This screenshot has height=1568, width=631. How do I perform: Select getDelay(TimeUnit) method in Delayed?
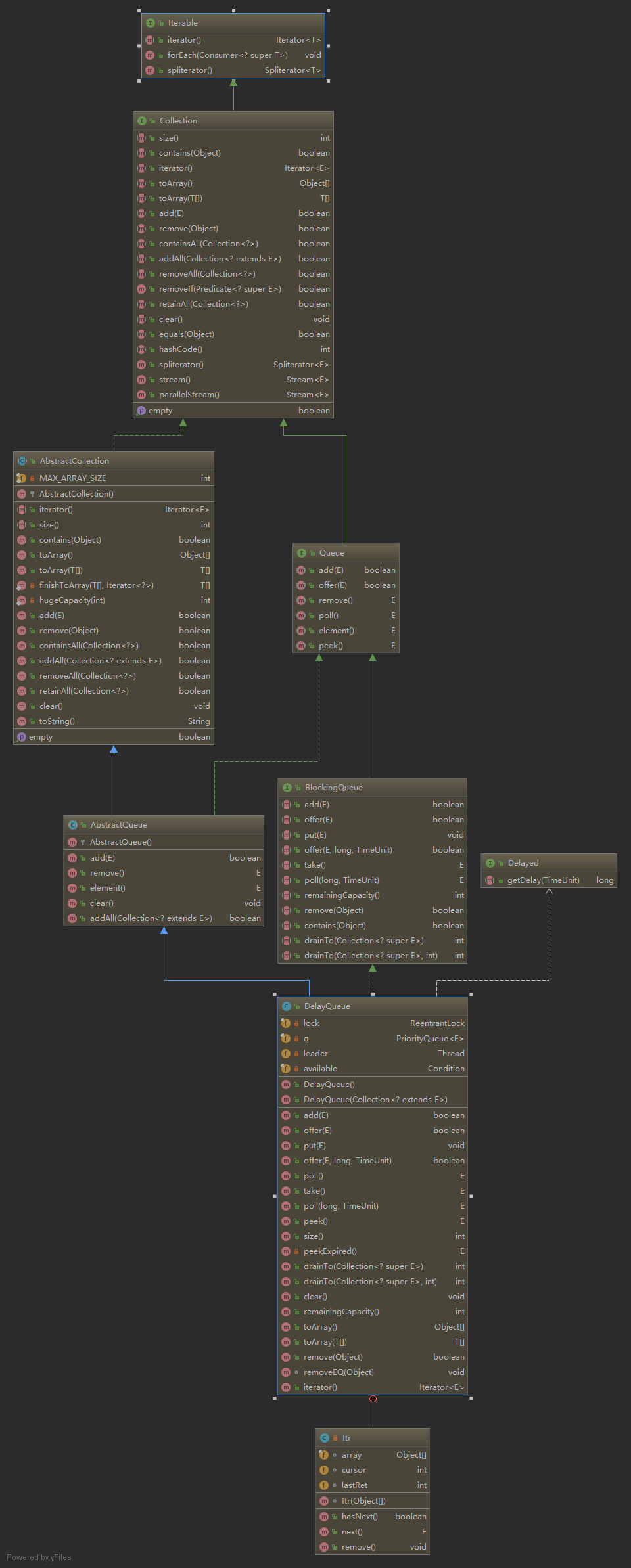(x=543, y=880)
